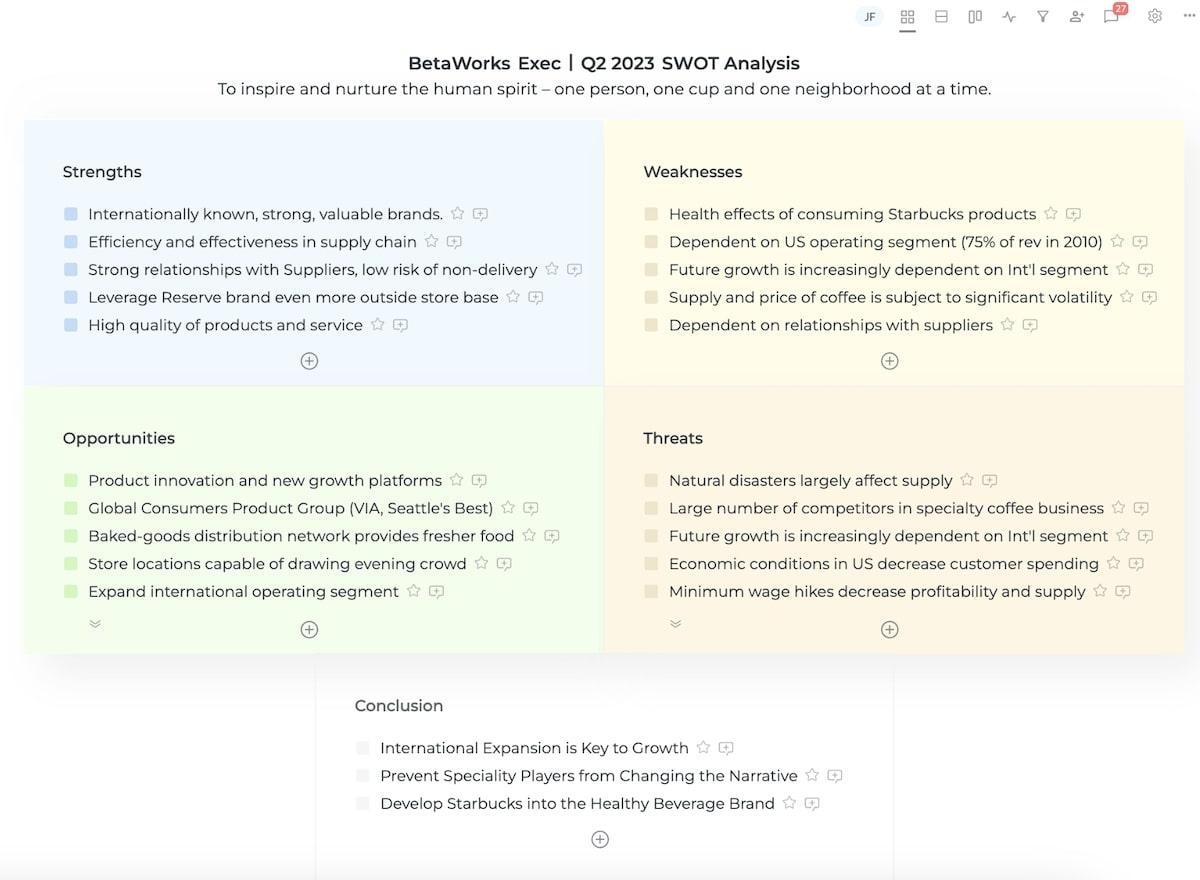This screenshot has width=1200, height=880.
Task: Switch to the stacked rows layout view
Action: click(x=941, y=17)
